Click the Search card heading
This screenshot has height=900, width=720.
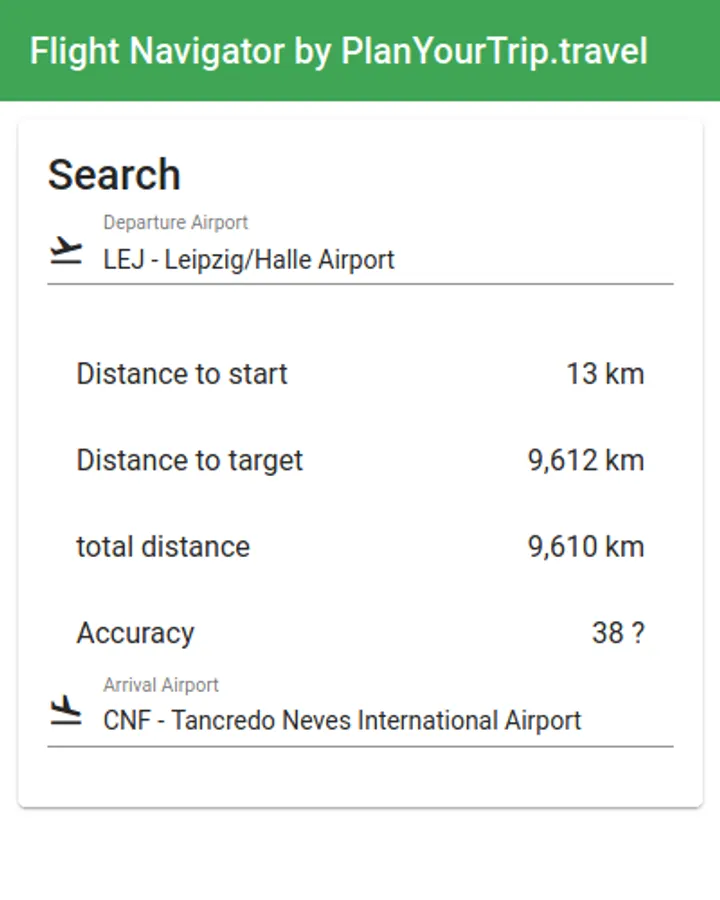(114, 175)
